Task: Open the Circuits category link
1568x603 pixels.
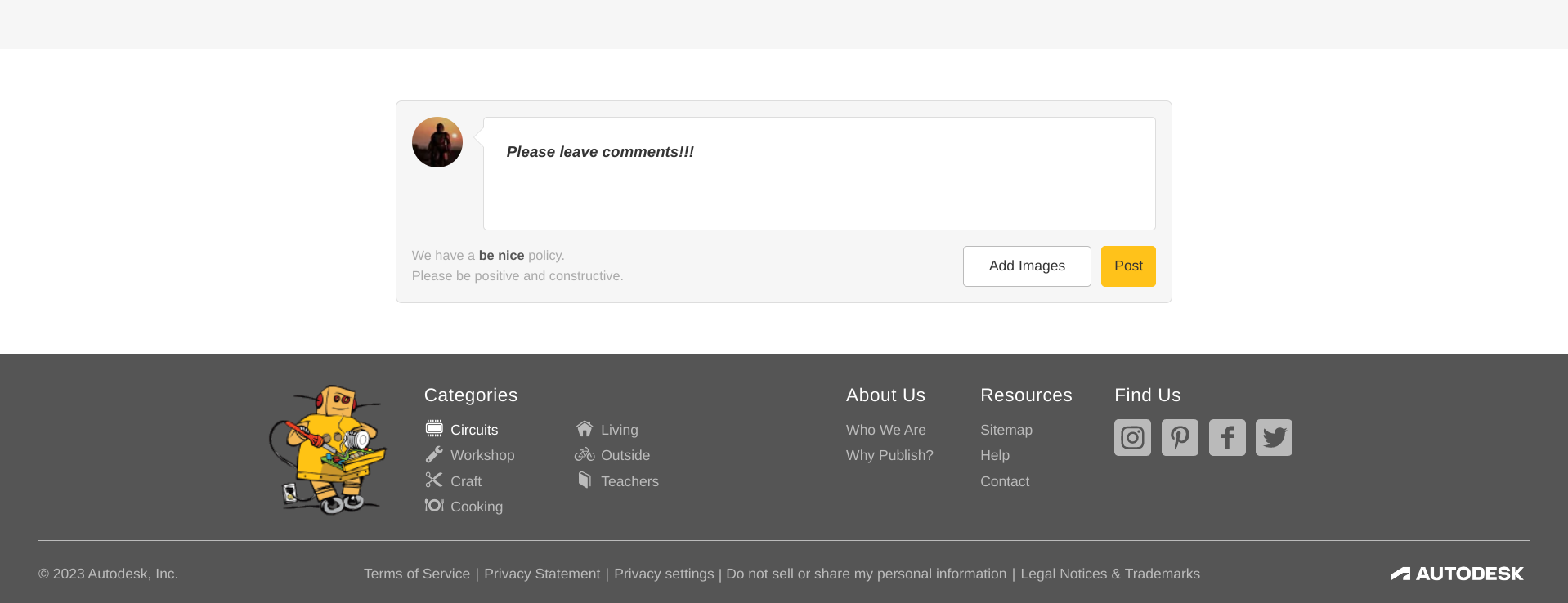Action: tap(474, 430)
